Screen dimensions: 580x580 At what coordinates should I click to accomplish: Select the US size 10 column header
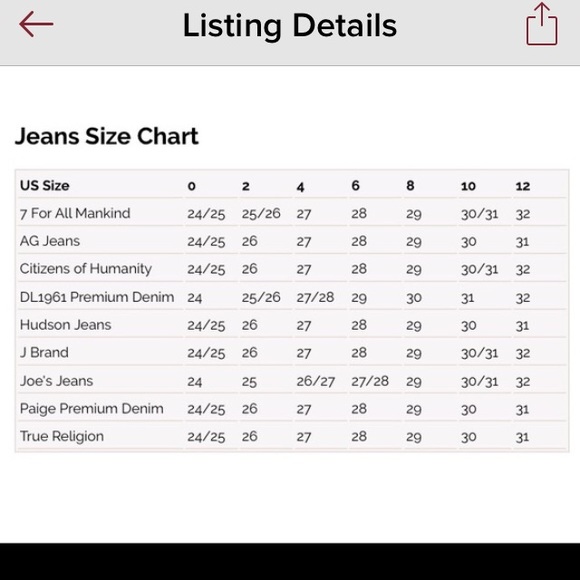(x=468, y=186)
